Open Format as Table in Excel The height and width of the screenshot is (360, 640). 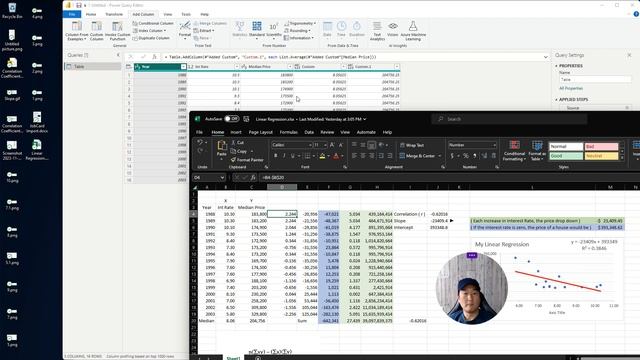point(537,151)
